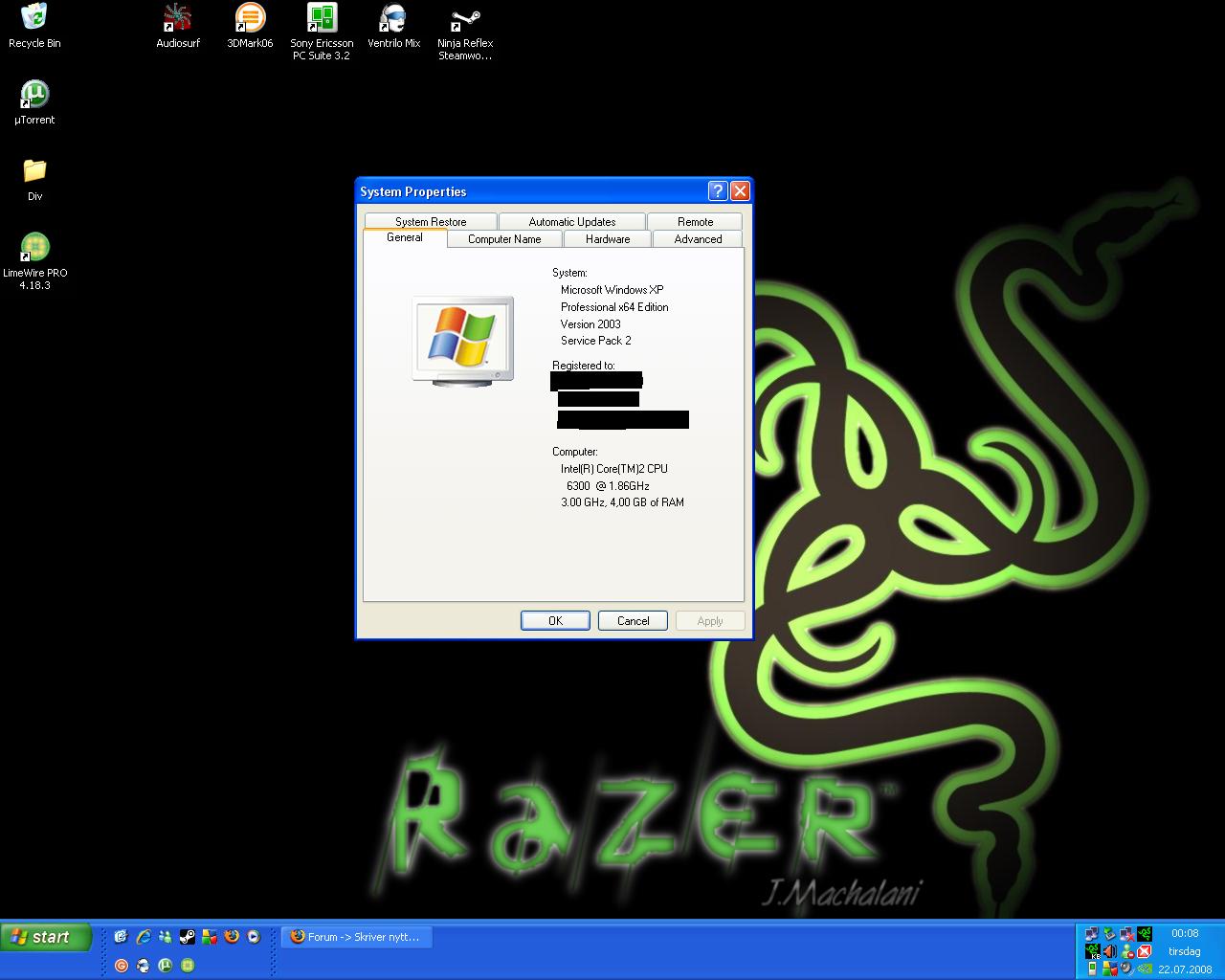The image size is (1225, 980).
Task: Open Ninja Reflex Steamworks desktop shortcut
Action: (465, 32)
